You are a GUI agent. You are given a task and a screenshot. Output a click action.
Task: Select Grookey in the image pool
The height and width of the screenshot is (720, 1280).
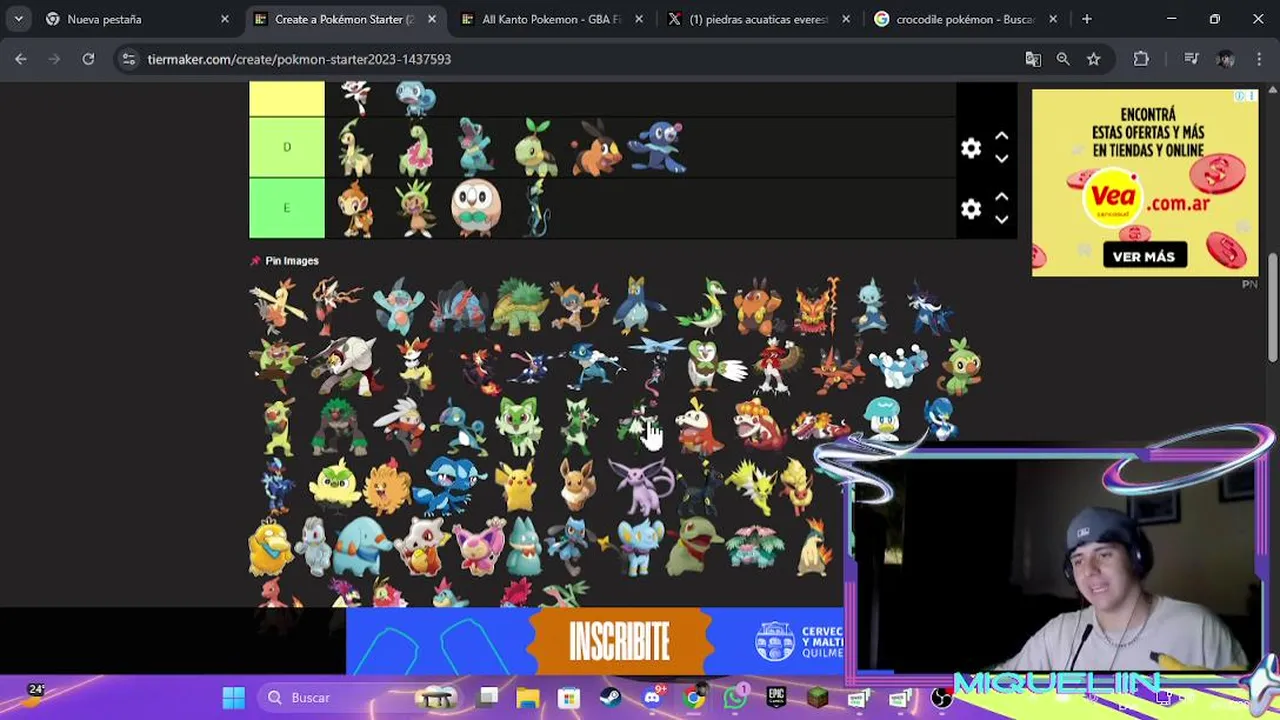(962, 366)
